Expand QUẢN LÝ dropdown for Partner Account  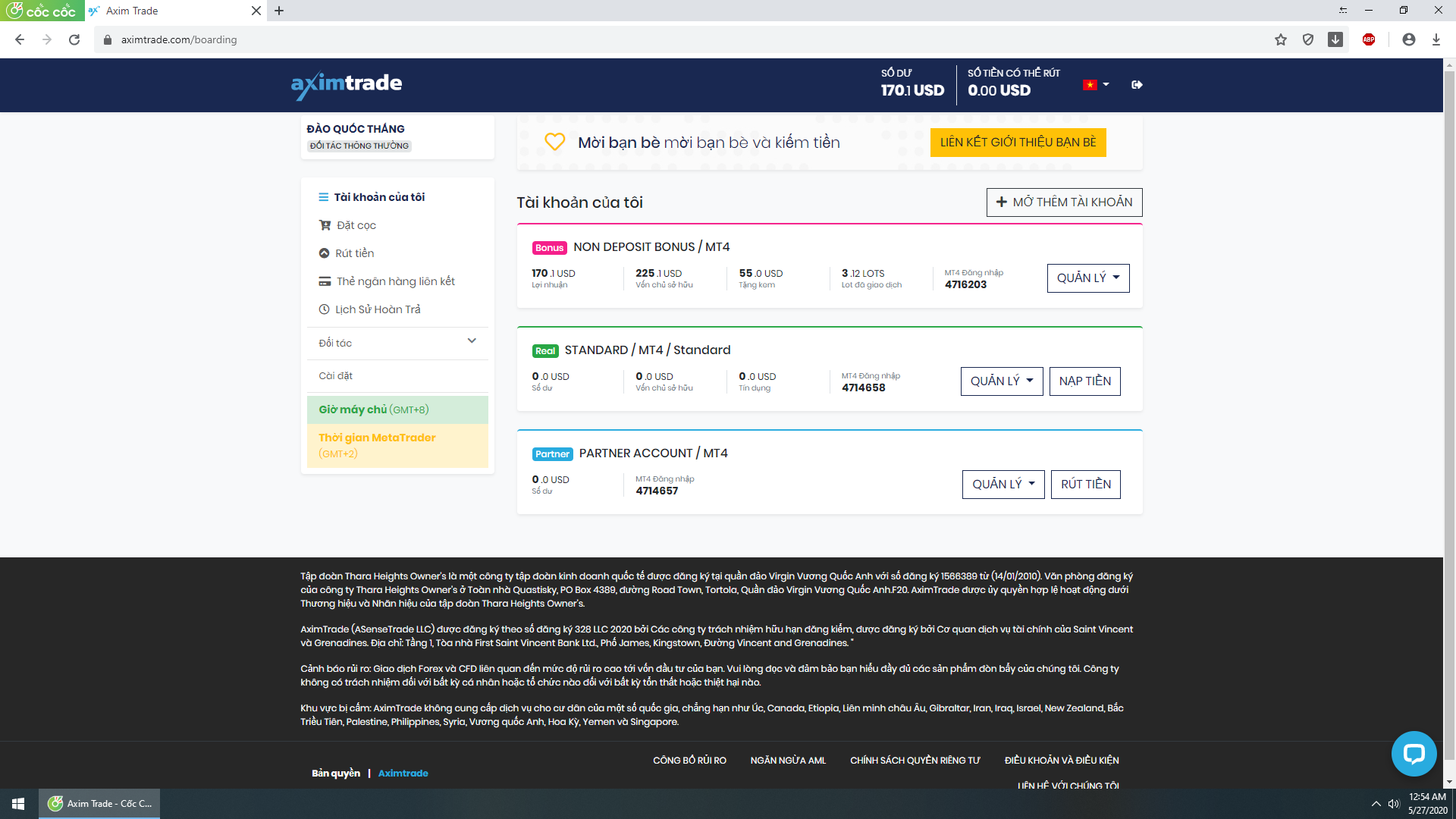(x=1003, y=485)
